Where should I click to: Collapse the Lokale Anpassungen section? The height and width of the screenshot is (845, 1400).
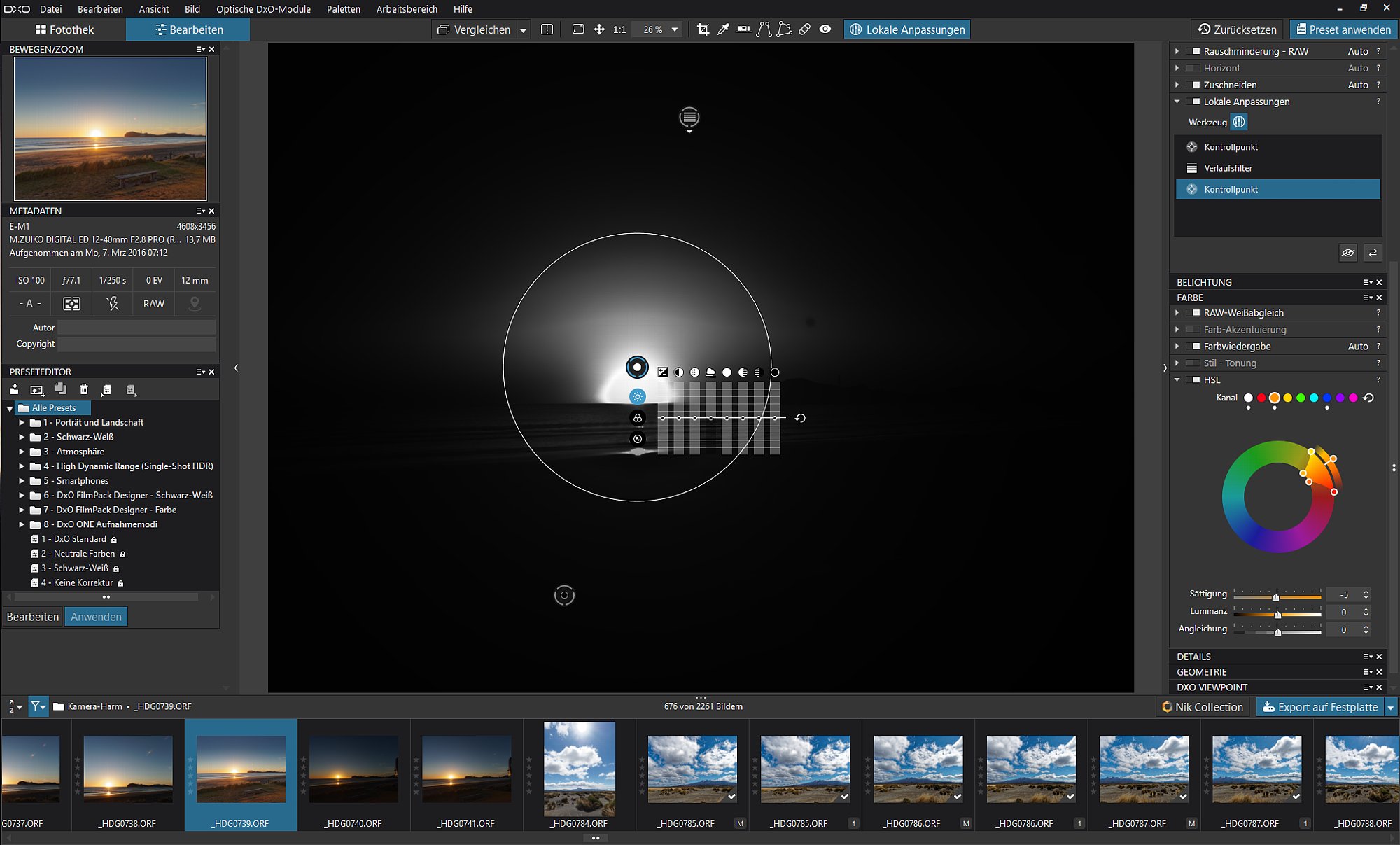1177,102
